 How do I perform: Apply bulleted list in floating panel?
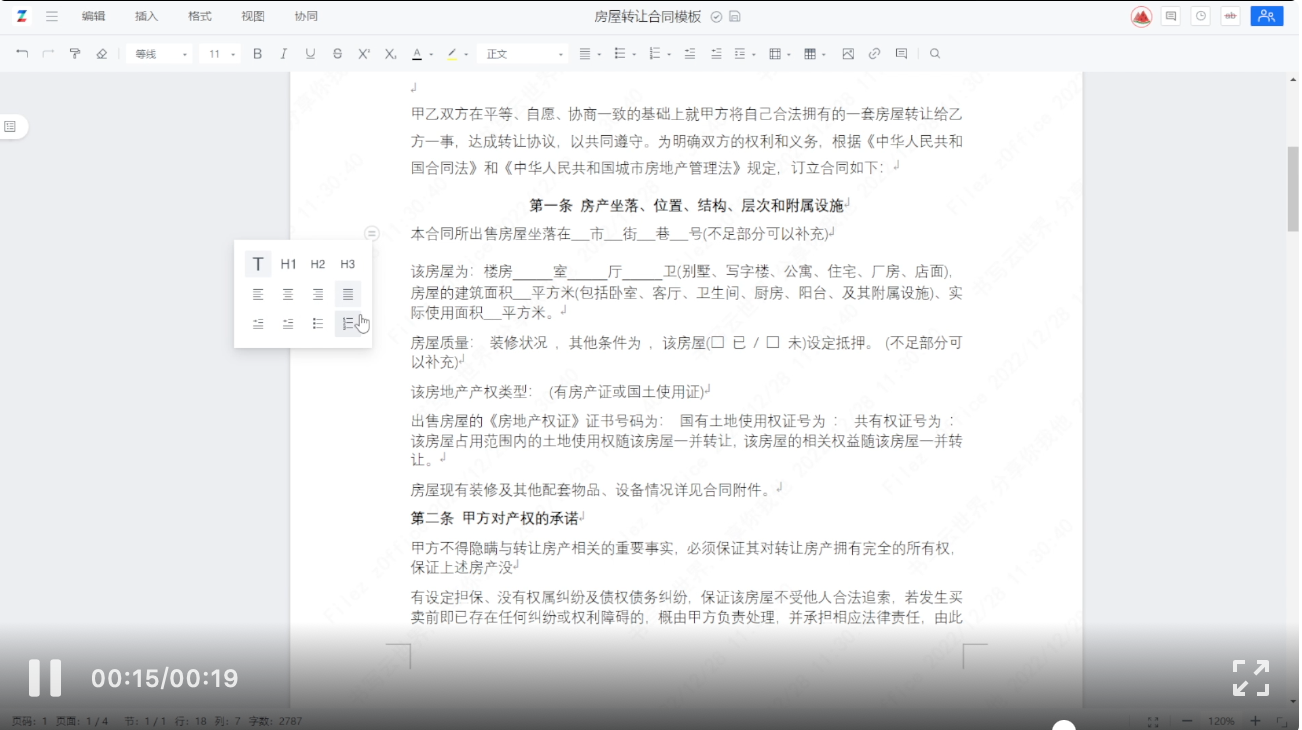pos(318,324)
